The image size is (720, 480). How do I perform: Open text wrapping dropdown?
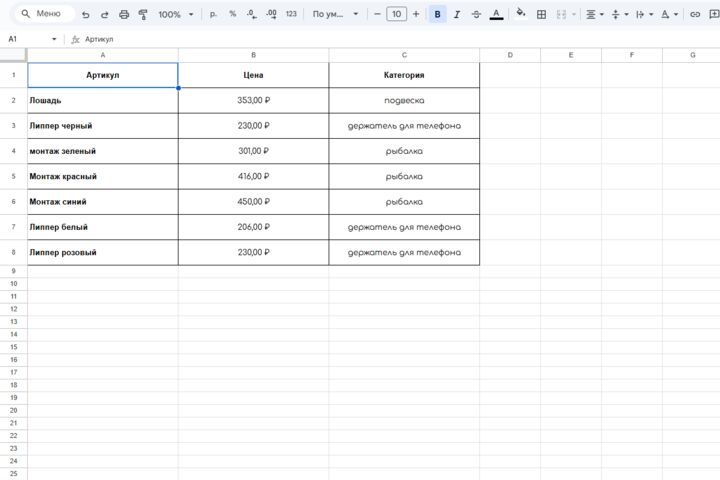(x=644, y=15)
